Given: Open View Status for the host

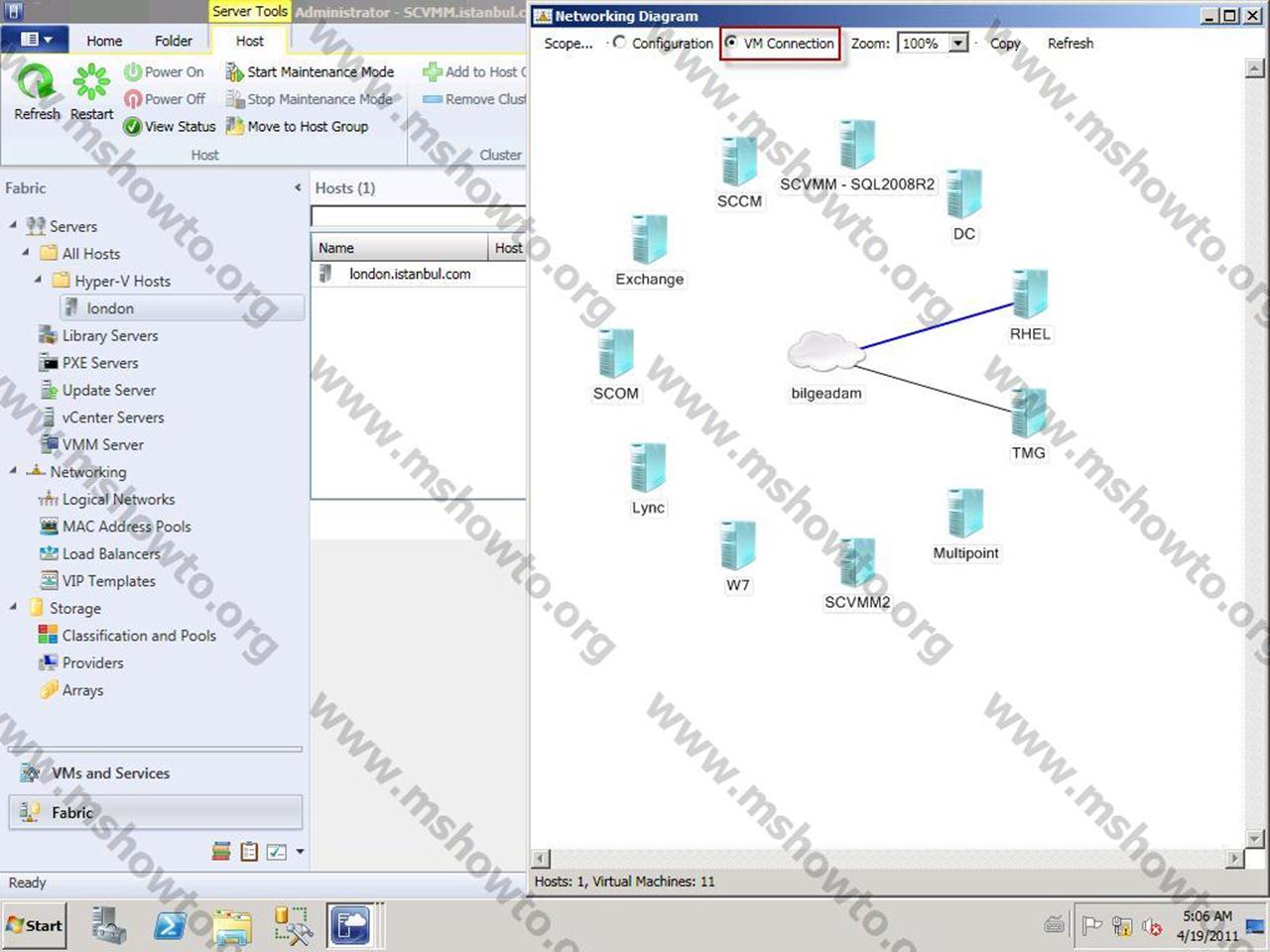Looking at the screenshot, I should [x=169, y=126].
